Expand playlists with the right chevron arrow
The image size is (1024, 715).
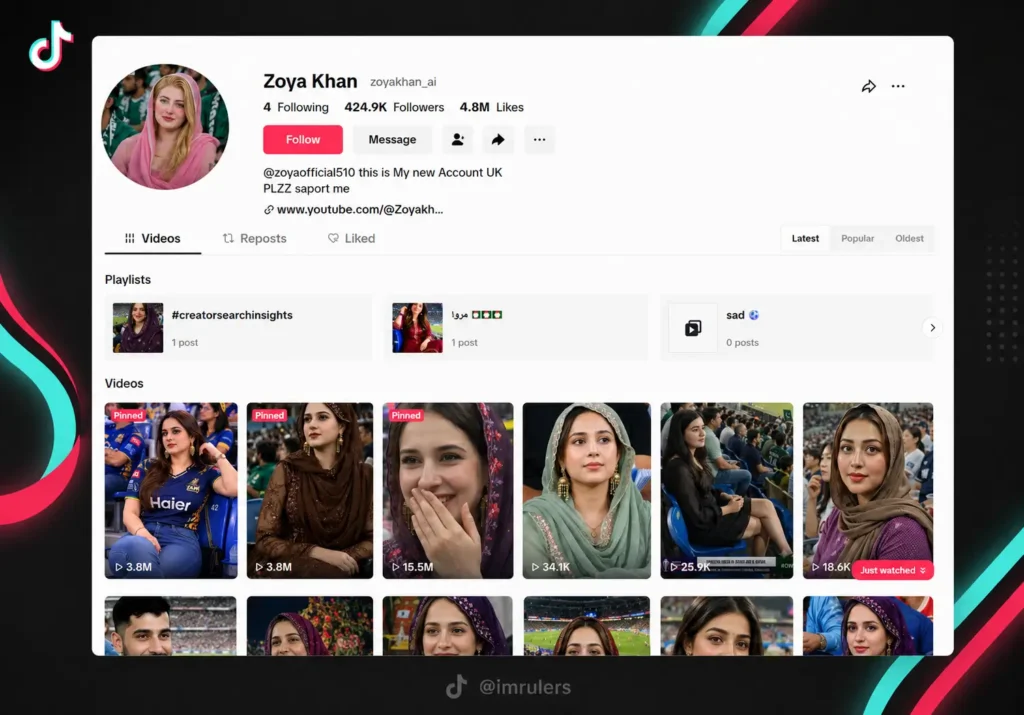point(932,328)
